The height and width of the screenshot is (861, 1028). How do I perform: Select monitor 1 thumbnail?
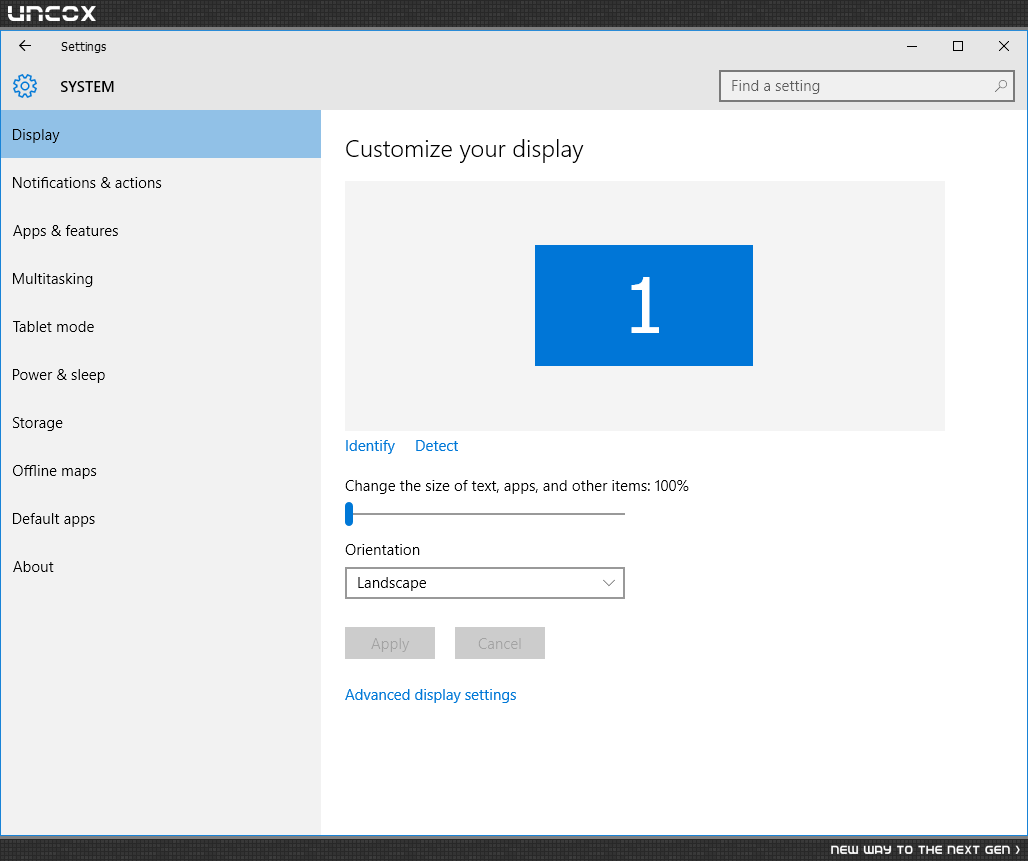(643, 305)
